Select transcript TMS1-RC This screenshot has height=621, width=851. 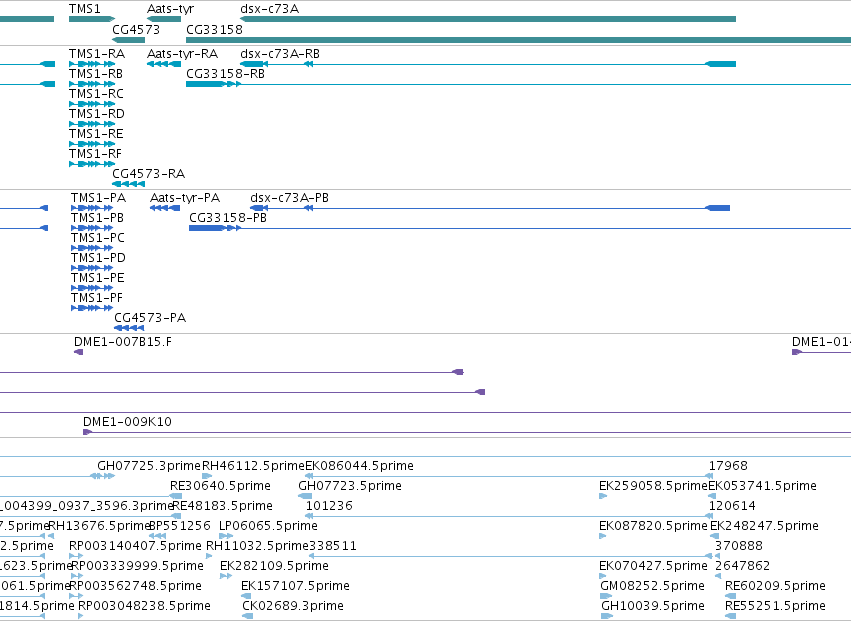tap(96, 94)
